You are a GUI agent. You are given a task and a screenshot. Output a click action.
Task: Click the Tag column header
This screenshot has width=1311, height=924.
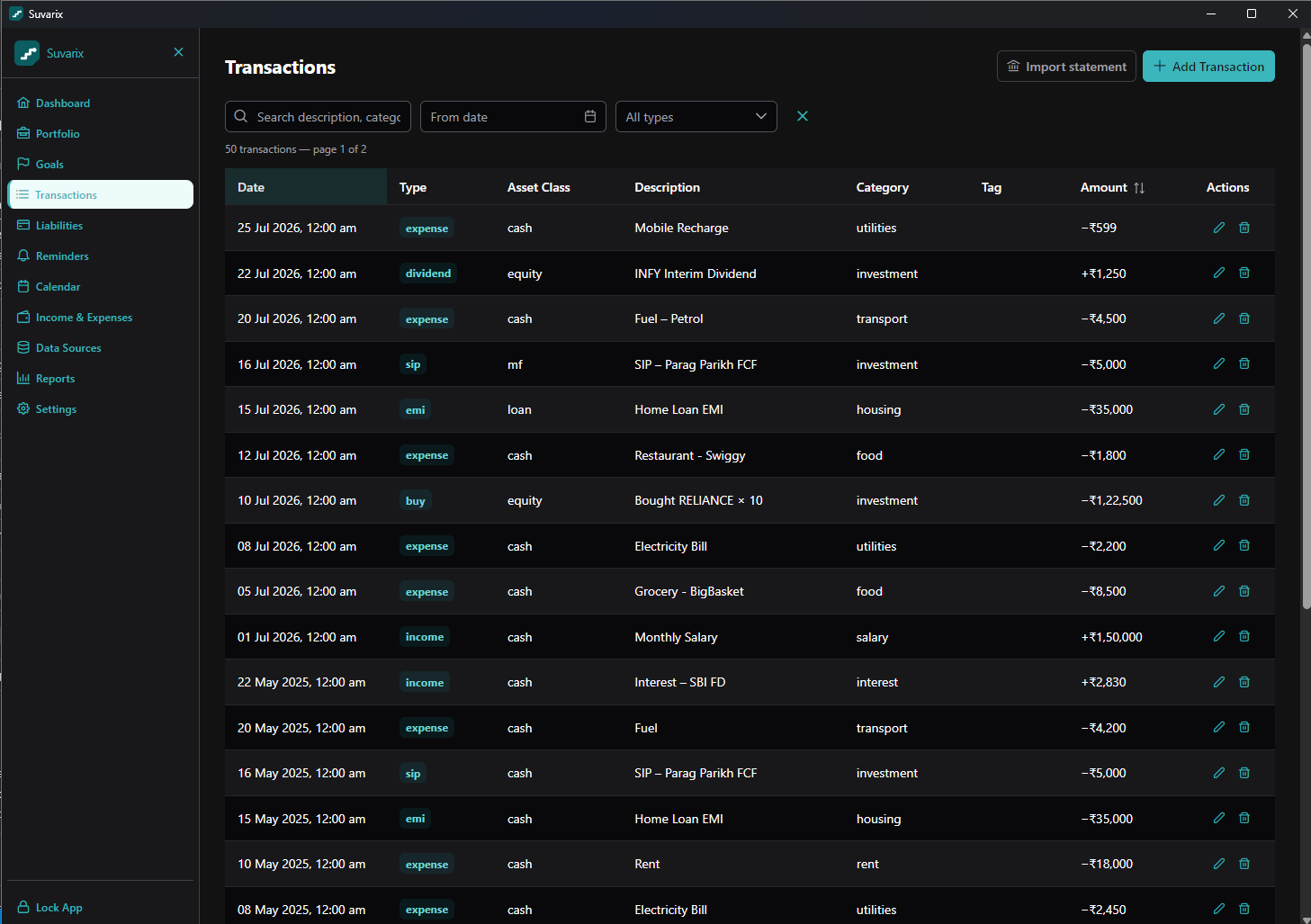coord(992,187)
